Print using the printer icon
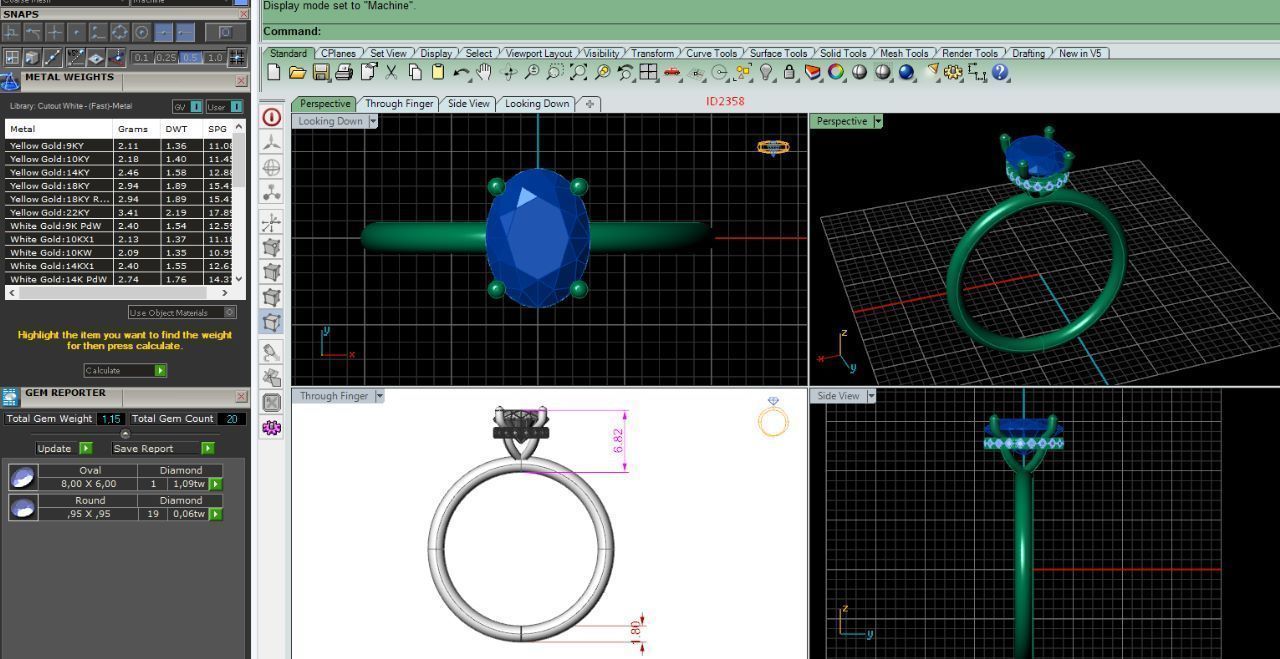Screen dimensions: 1280x659 click(x=344, y=72)
